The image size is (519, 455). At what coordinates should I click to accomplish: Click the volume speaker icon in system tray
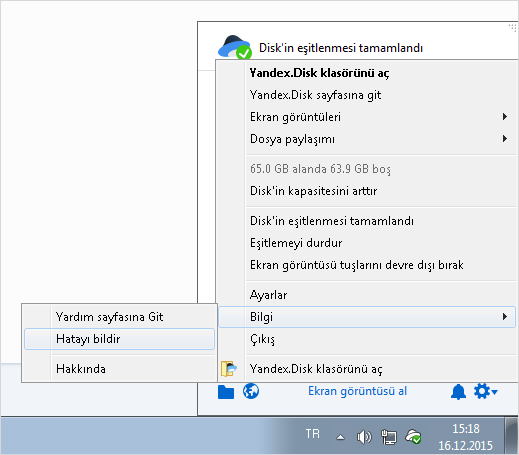click(x=364, y=437)
